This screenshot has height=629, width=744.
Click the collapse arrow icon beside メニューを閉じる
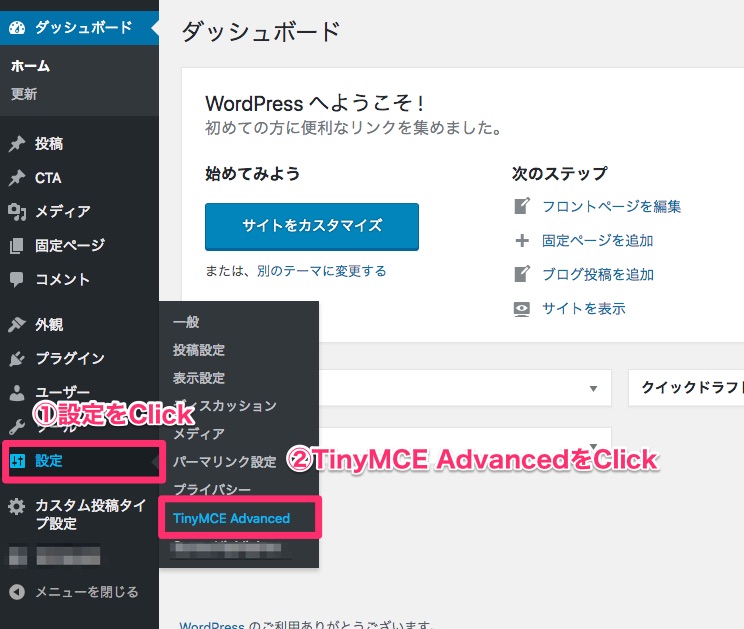[x=17, y=592]
